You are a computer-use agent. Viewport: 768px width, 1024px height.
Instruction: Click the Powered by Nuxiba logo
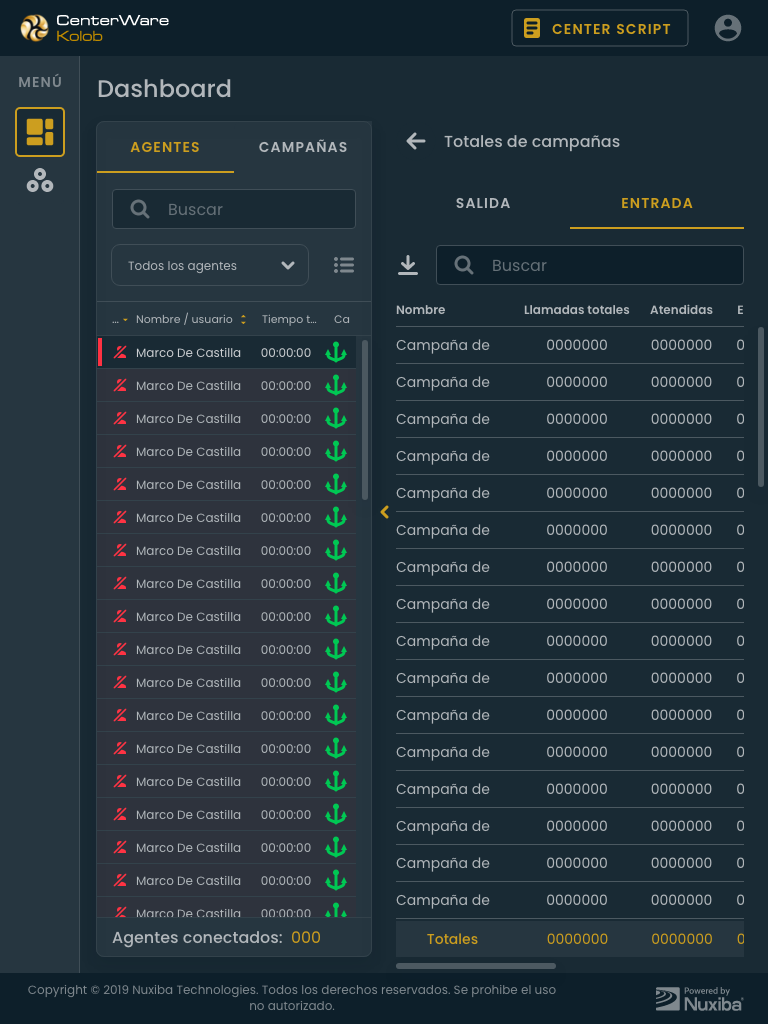(x=699, y=999)
